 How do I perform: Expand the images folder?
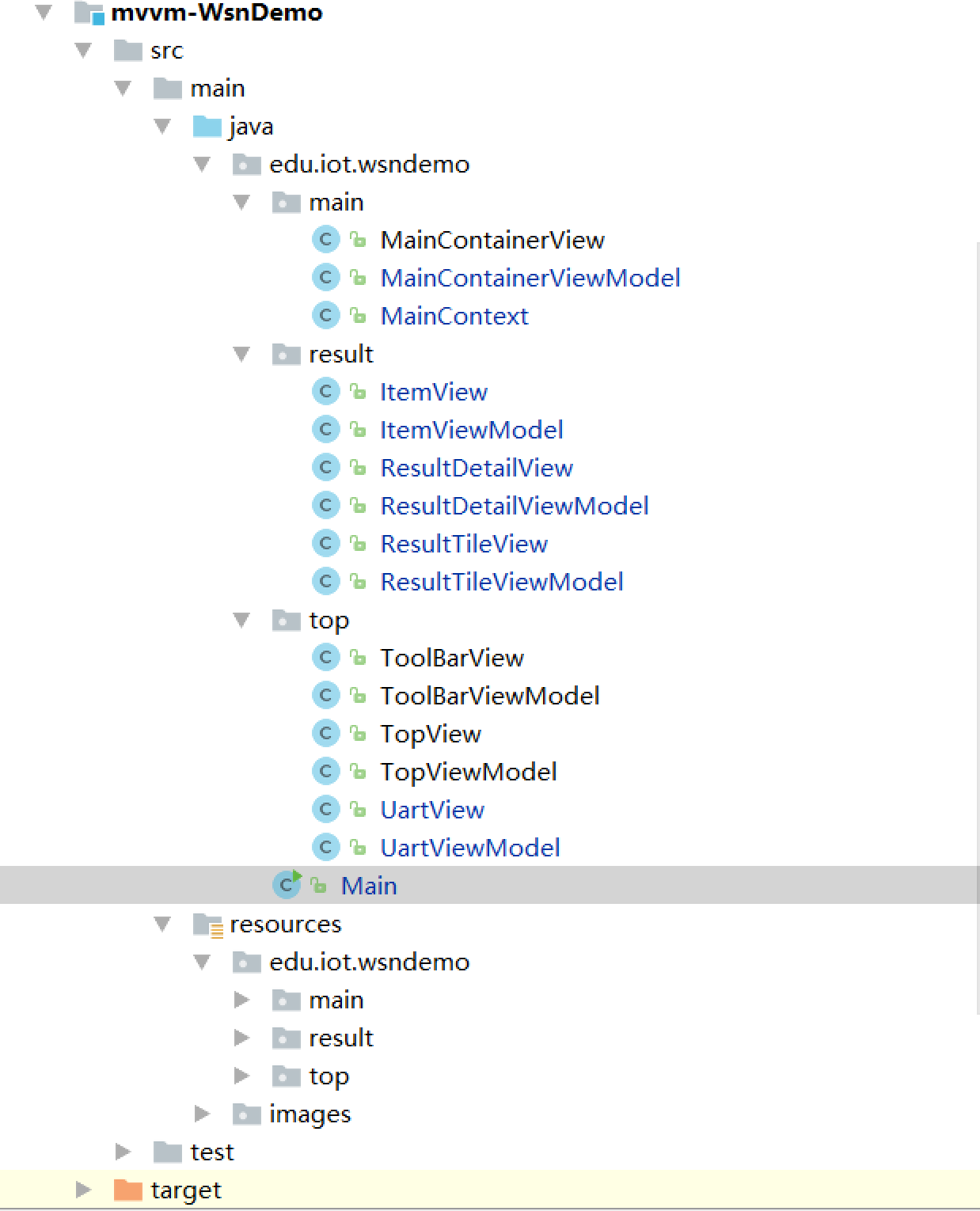[203, 1114]
